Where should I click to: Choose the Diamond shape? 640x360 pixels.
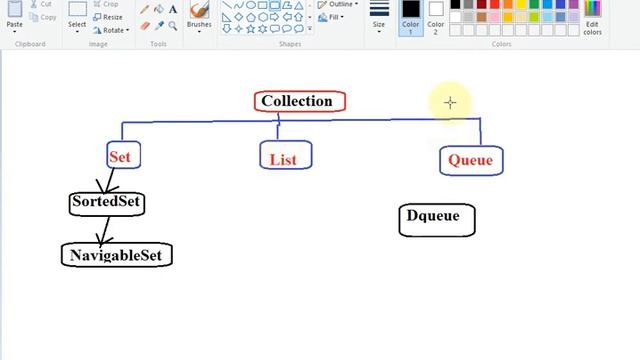239,17
